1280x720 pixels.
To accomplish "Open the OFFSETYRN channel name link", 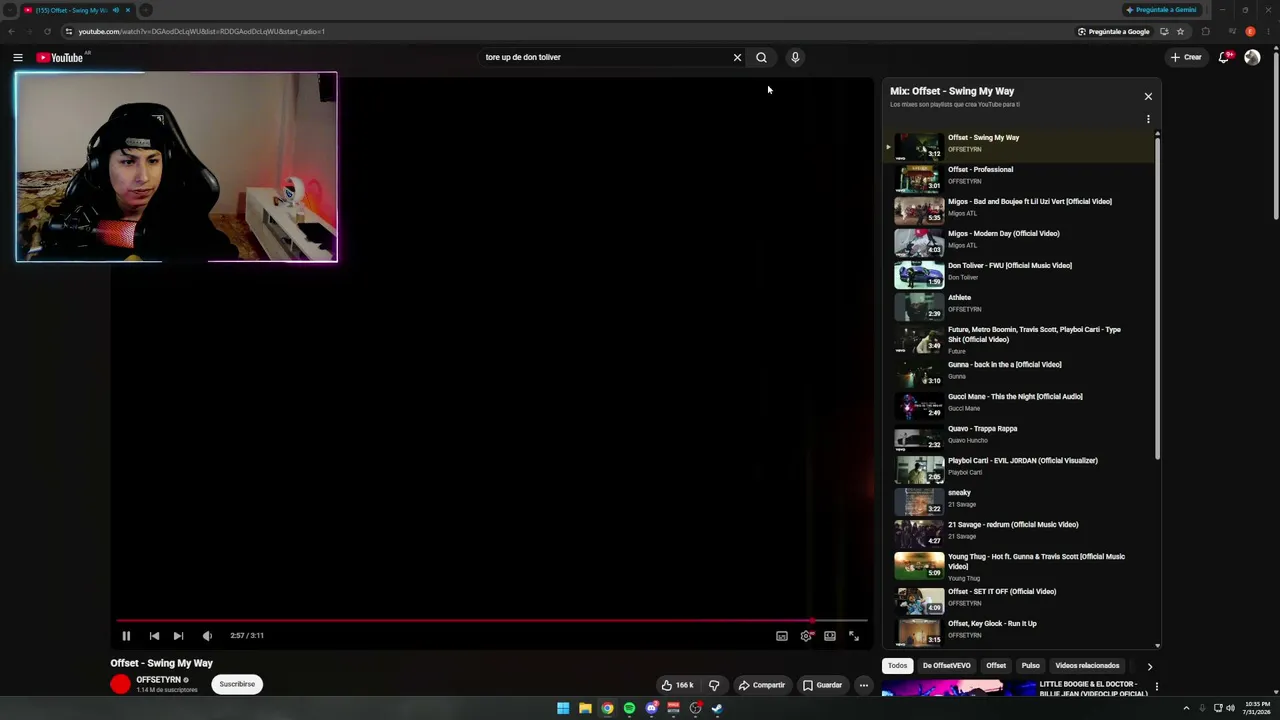I will [x=159, y=680].
